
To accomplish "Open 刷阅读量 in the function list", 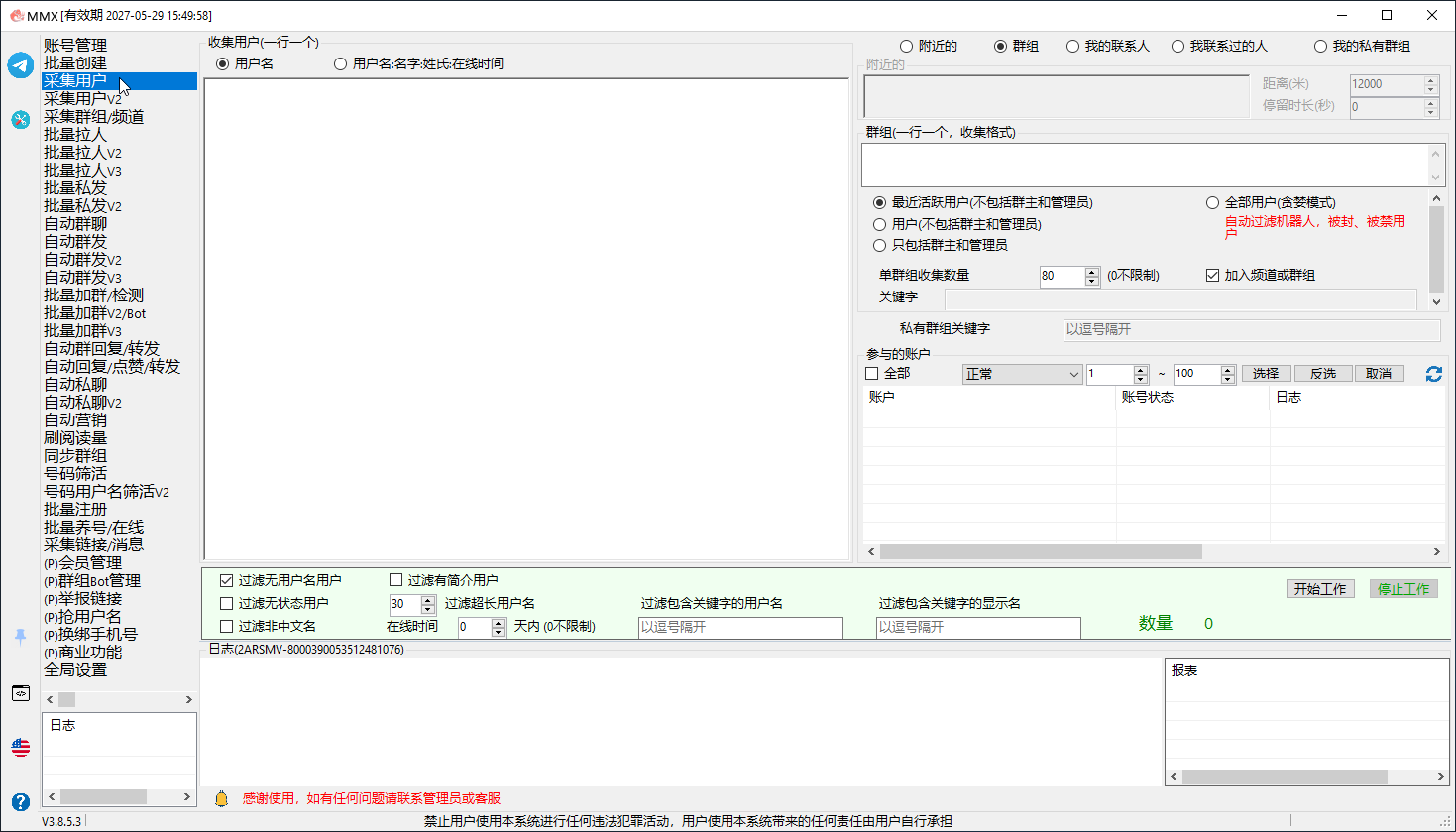I will coord(75,437).
